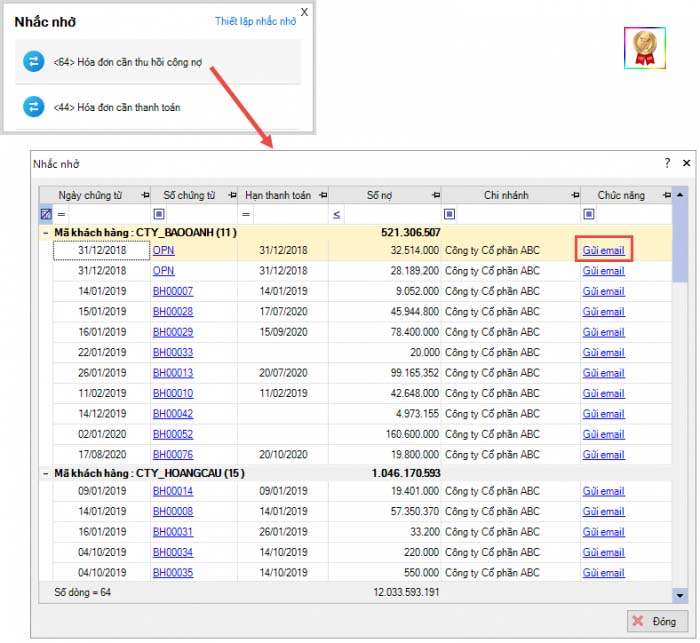Send email for voucher BH00013
Viewport: 700px width, 643px height.
click(x=604, y=373)
